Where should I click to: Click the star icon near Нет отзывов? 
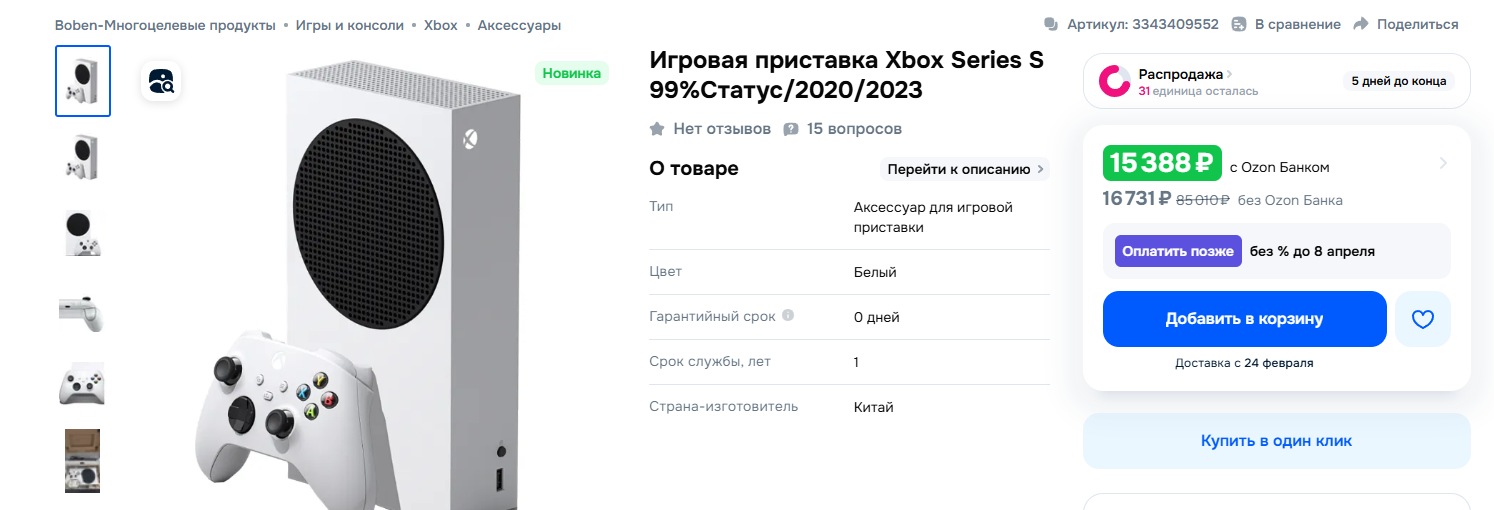[x=657, y=129]
